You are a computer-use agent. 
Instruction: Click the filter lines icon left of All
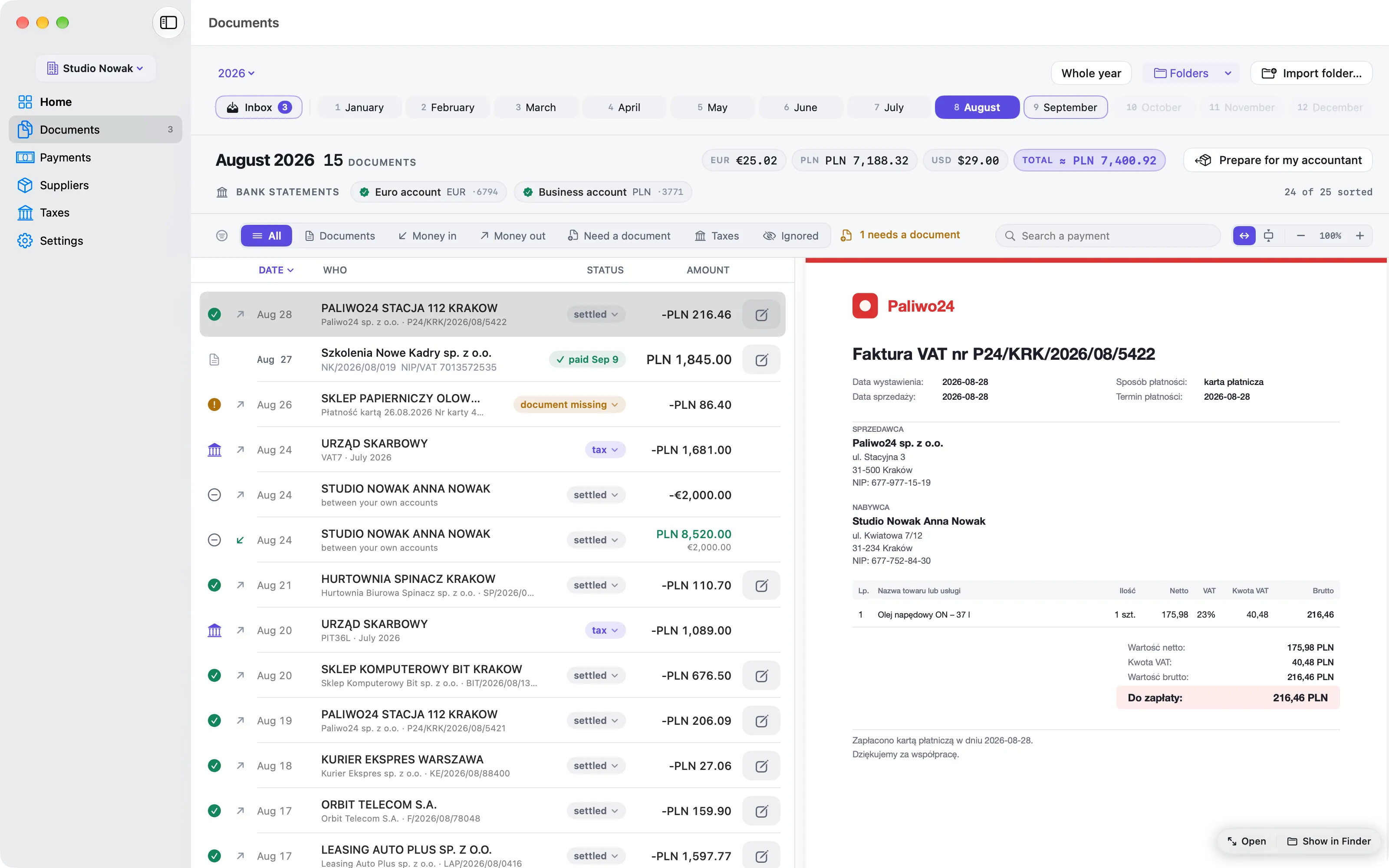point(221,236)
